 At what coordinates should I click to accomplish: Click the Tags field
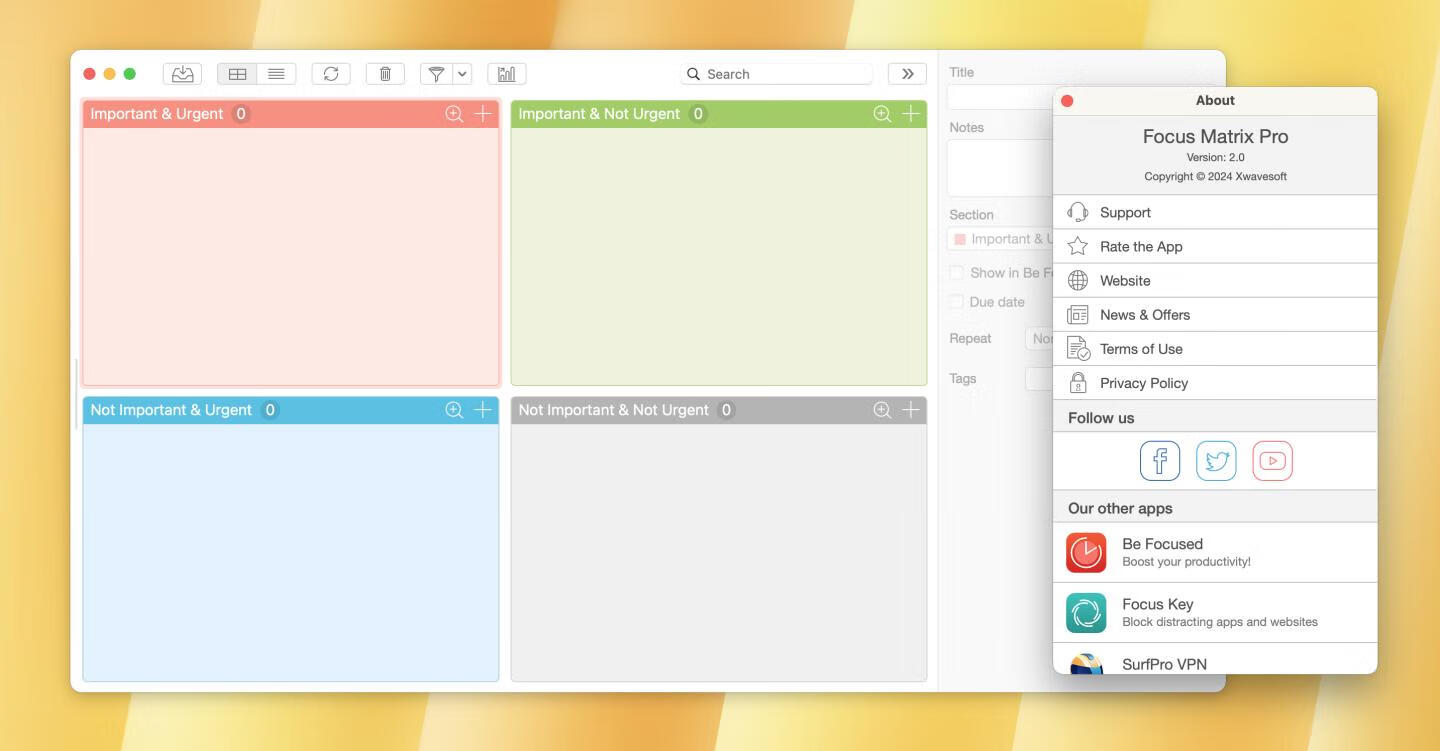(1039, 379)
